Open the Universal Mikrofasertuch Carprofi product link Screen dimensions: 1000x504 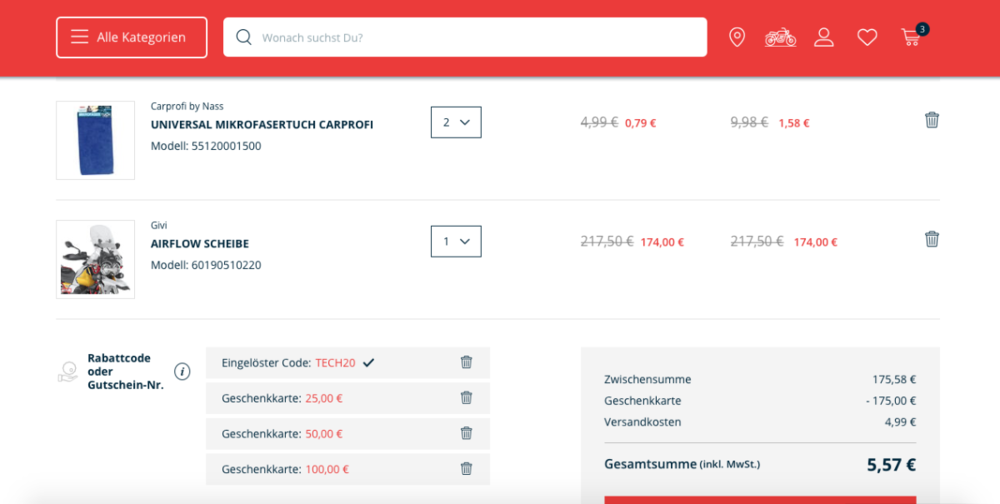tap(262, 125)
